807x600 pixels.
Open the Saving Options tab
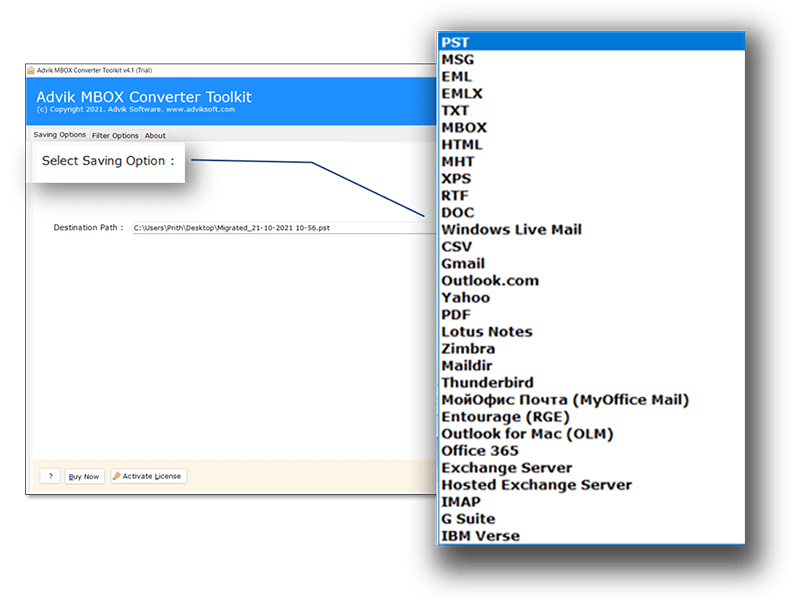[x=60, y=135]
